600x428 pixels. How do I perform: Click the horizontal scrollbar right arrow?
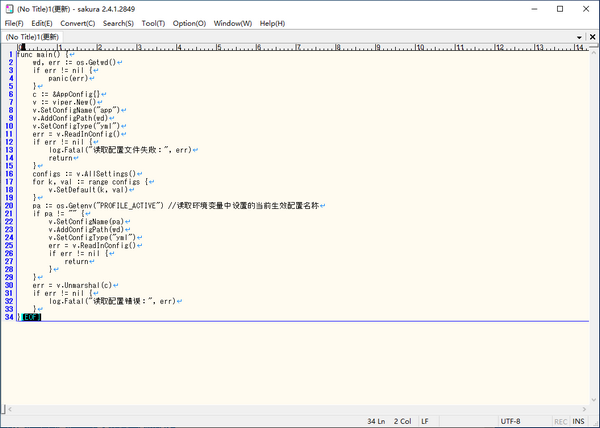coord(584,407)
